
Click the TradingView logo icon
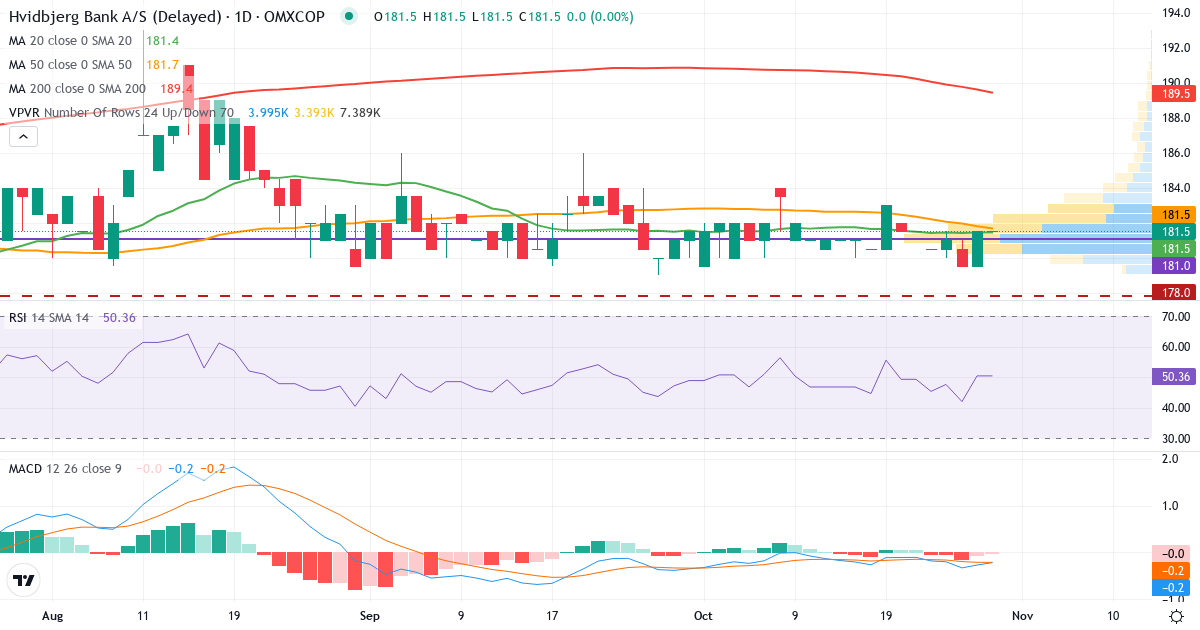[24, 580]
